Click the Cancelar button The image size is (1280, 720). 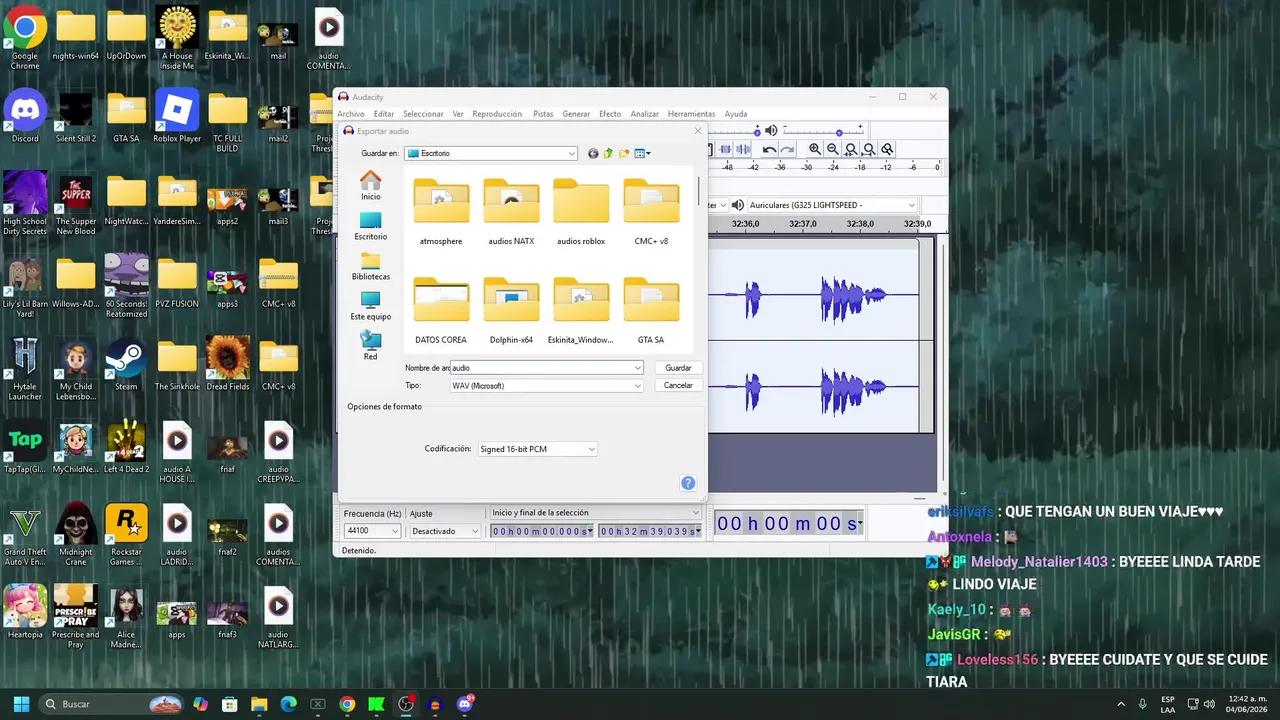678,385
